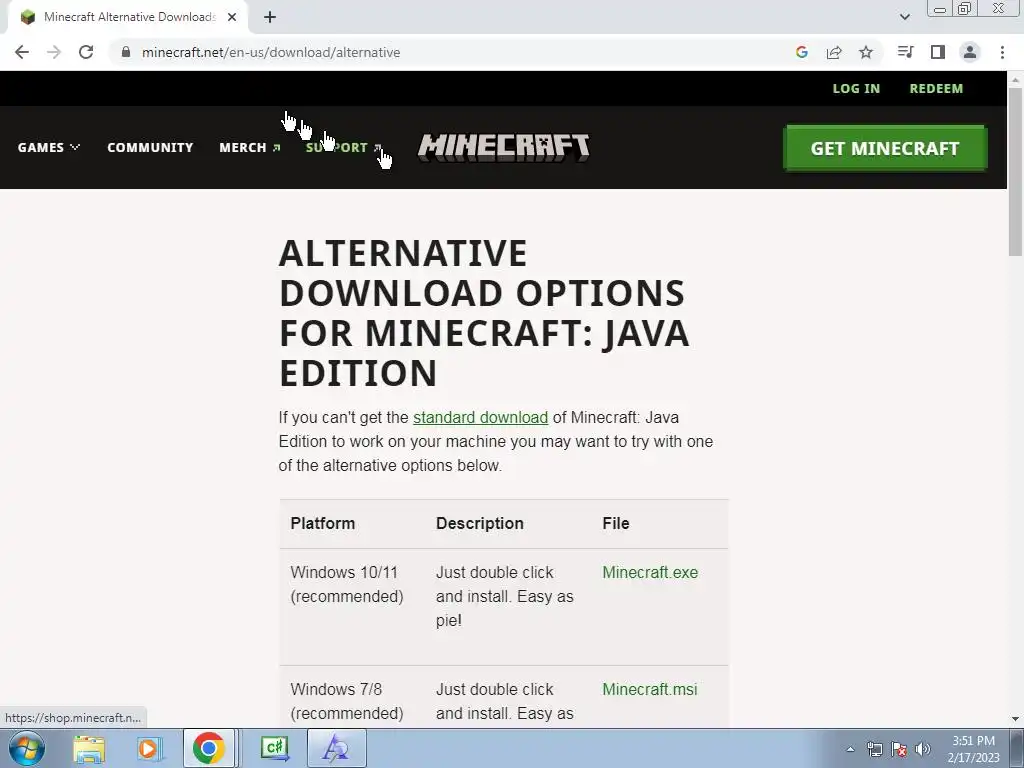This screenshot has width=1024, height=768.
Task: Open SUPPORT external link
Action: click(344, 148)
